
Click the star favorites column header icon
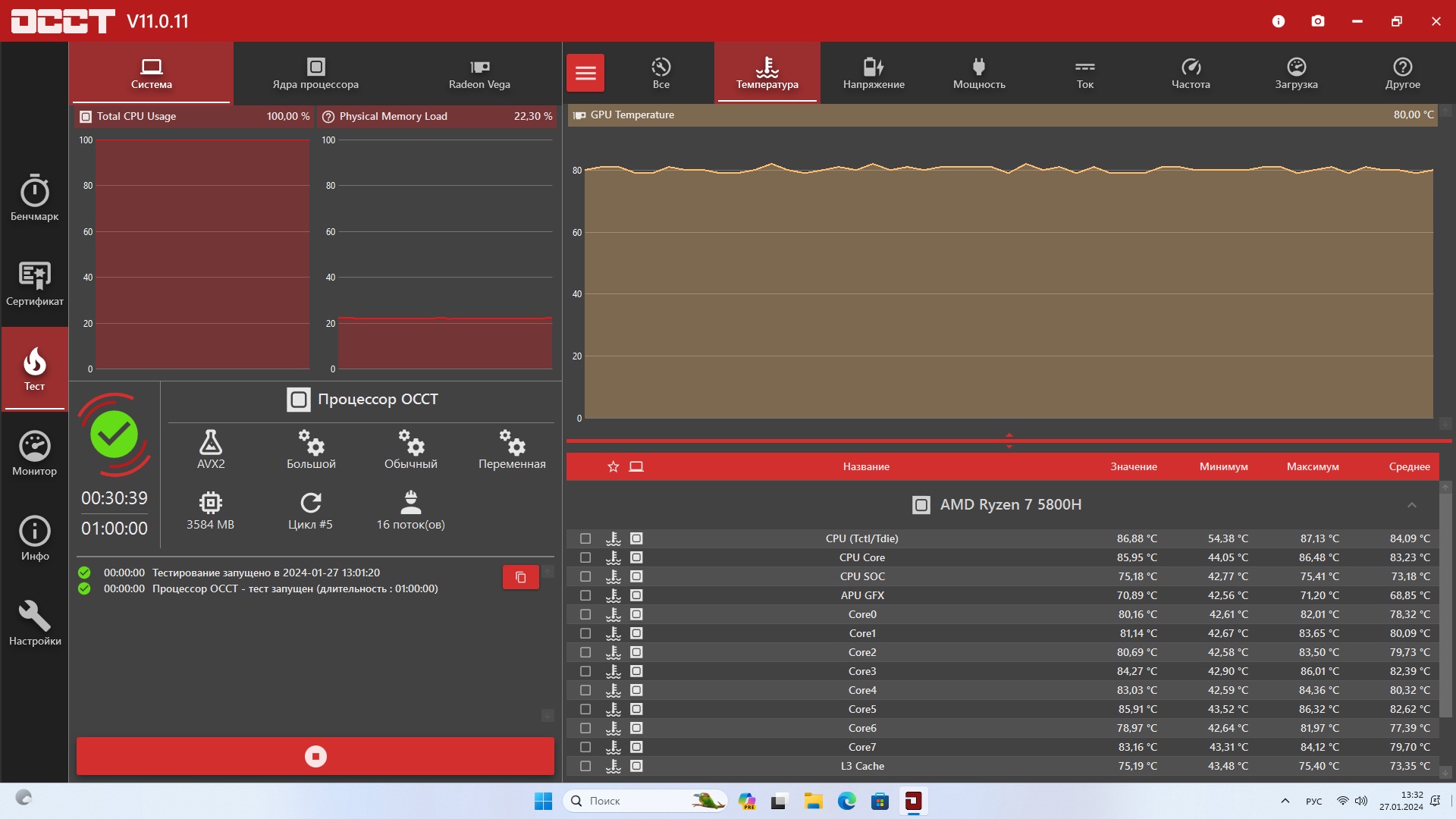tap(613, 466)
